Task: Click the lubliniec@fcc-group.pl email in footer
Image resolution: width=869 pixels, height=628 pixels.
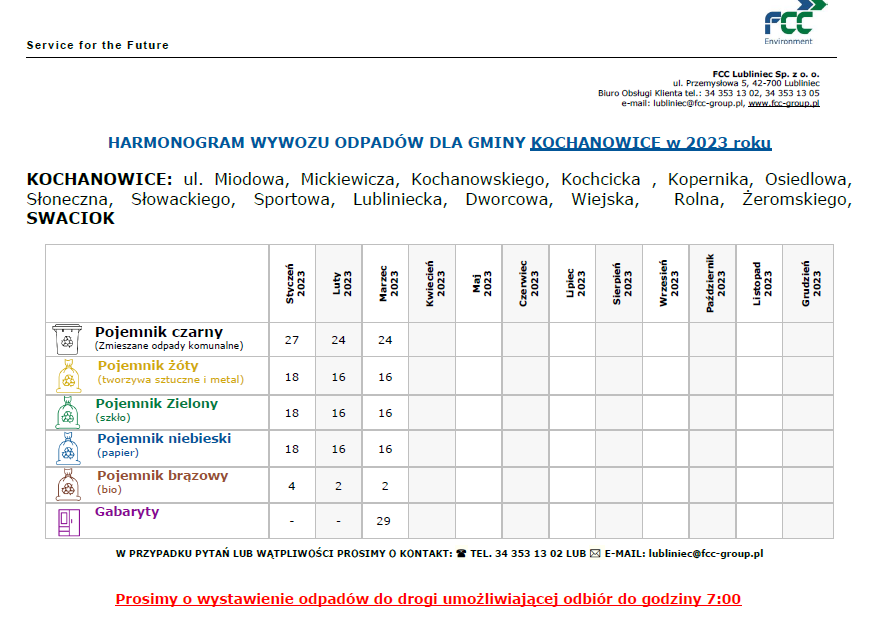Action: pos(705,553)
